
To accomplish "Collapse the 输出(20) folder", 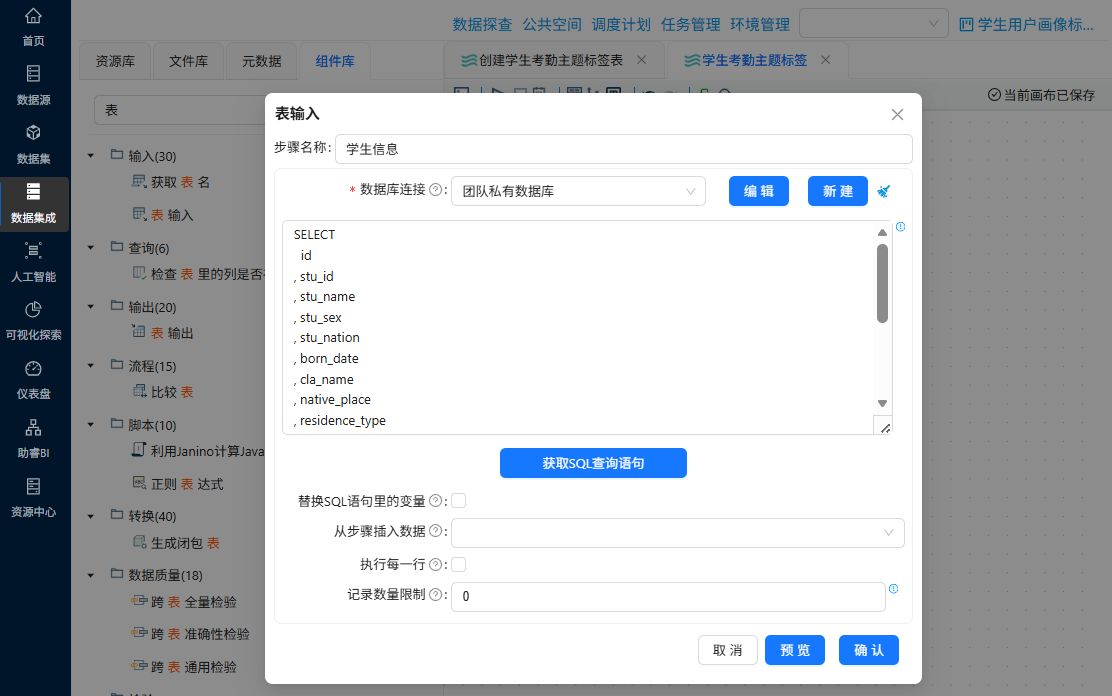I will [91, 306].
